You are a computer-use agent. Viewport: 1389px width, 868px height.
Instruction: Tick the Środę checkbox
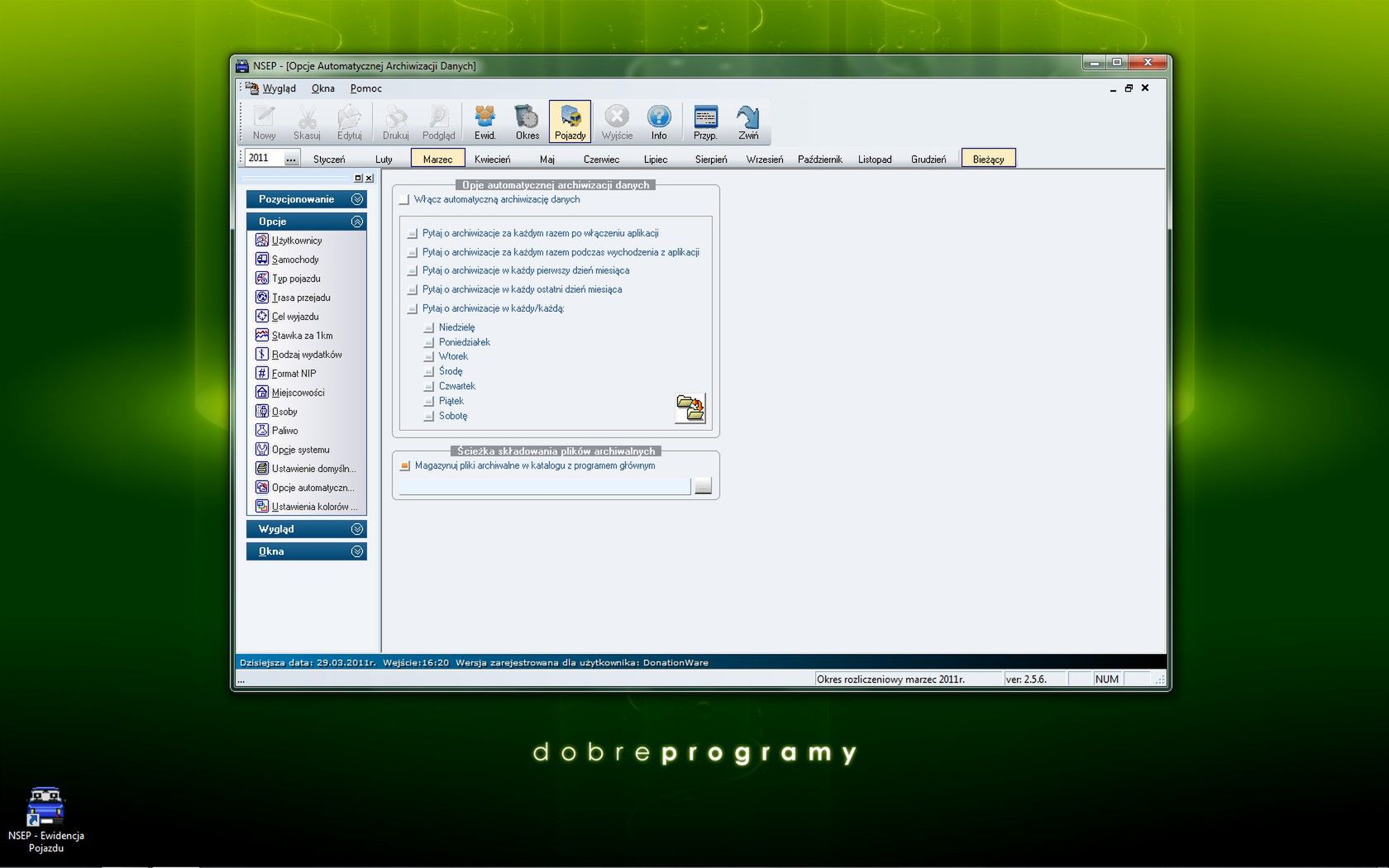coord(429,372)
